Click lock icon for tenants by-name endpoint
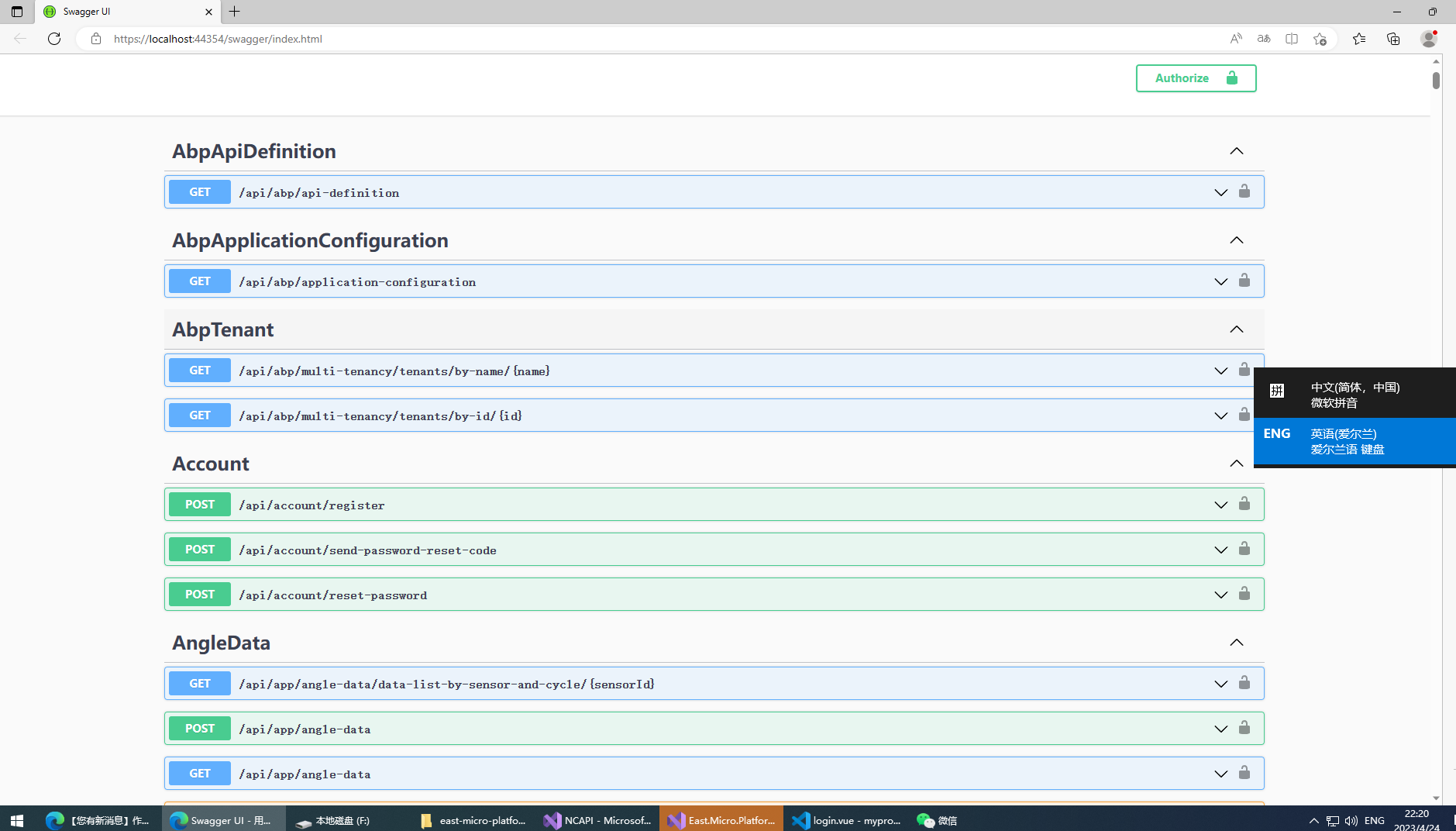 pos(1244,370)
